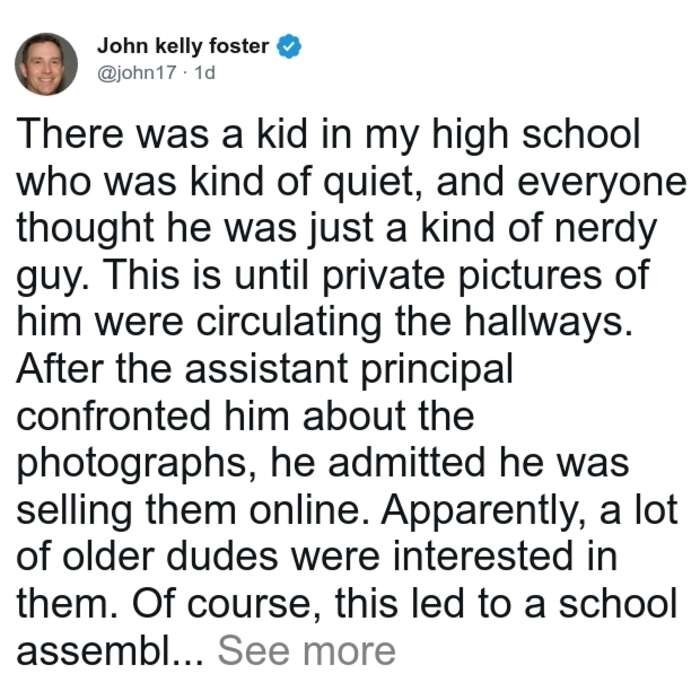This screenshot has width=700, height=700.
Task: Click the word "confronted" in the post
Action: [x=114, y=416]
